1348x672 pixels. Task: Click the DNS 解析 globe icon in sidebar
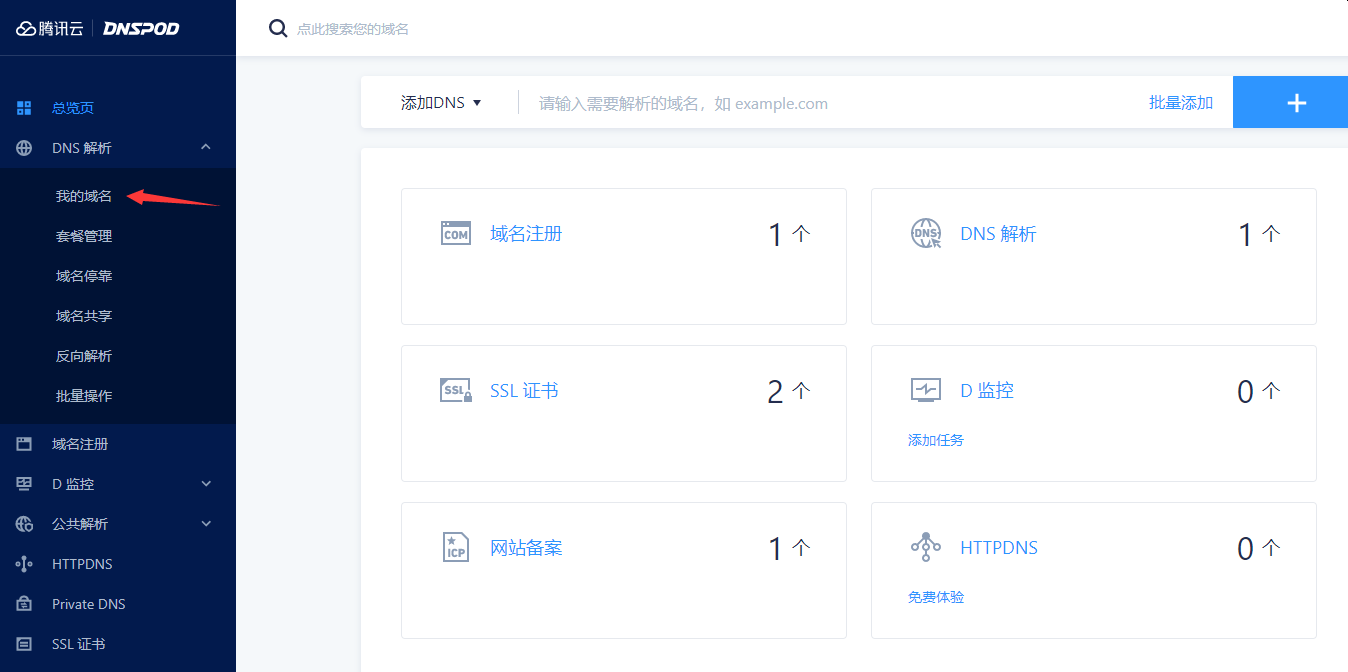(24, 148)
